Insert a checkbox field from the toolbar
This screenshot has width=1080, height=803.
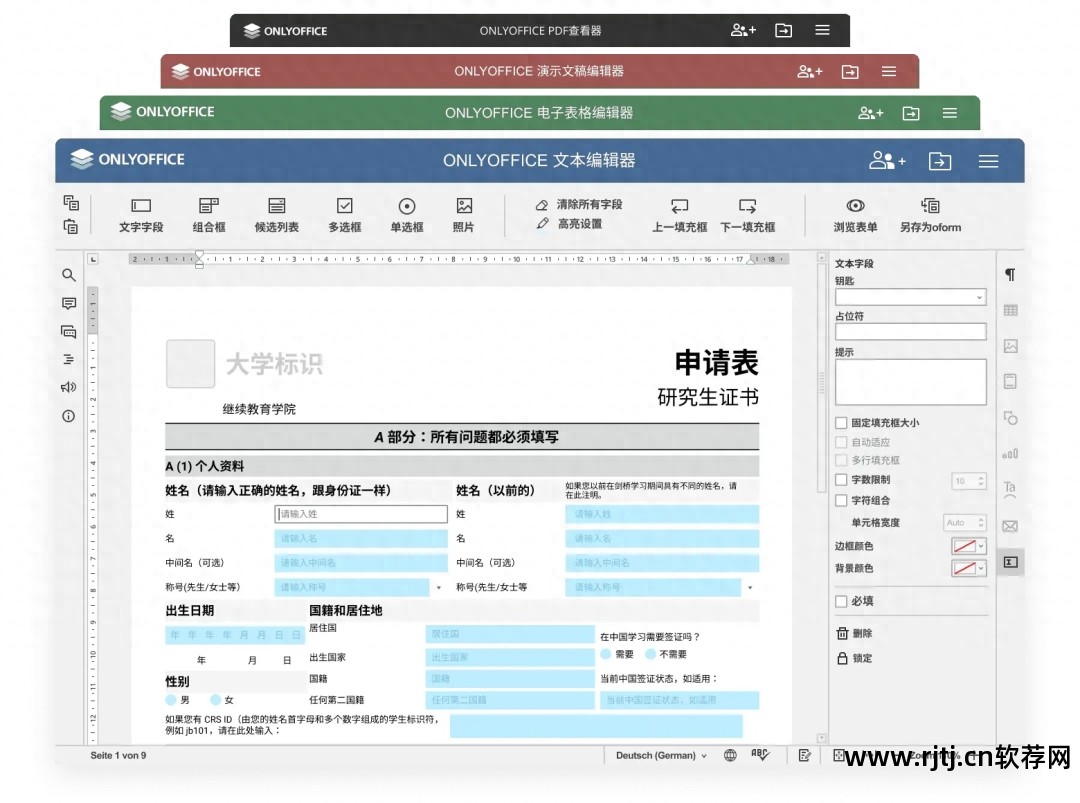345,213
